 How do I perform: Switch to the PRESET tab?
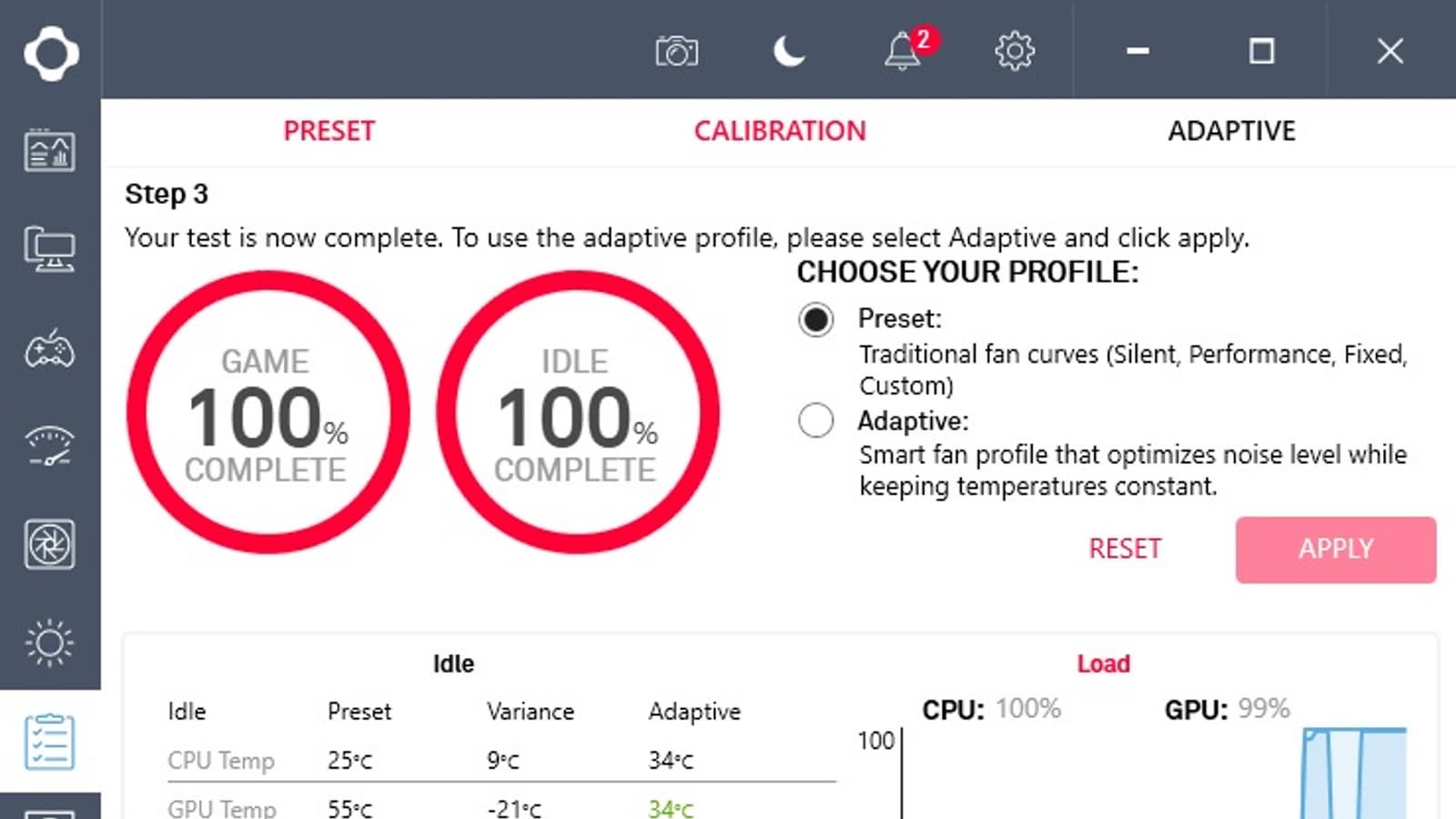coord(329,131)
